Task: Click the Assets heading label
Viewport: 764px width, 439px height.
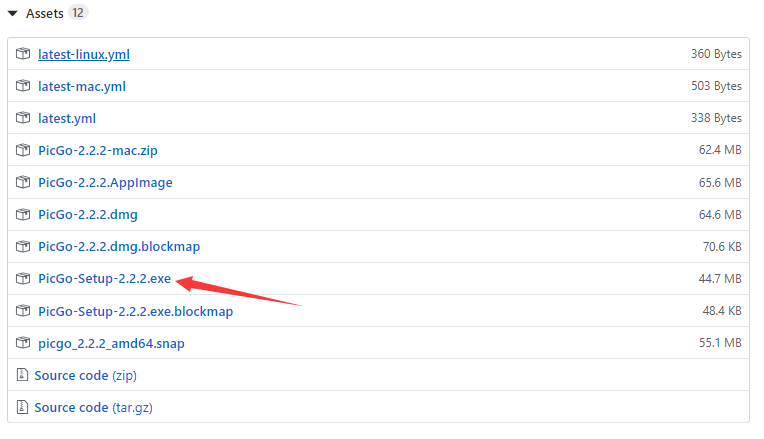Action: 45,13
